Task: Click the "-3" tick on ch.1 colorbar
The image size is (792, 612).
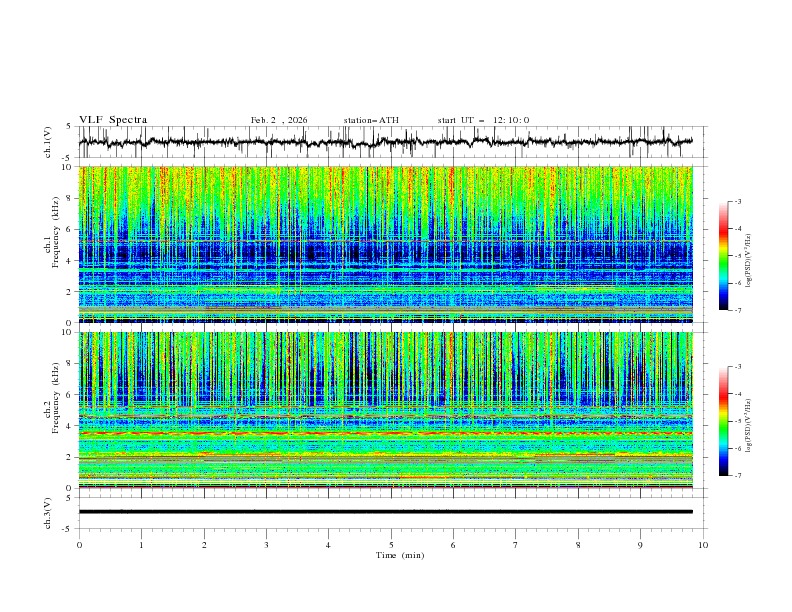Action: [737, 201]
